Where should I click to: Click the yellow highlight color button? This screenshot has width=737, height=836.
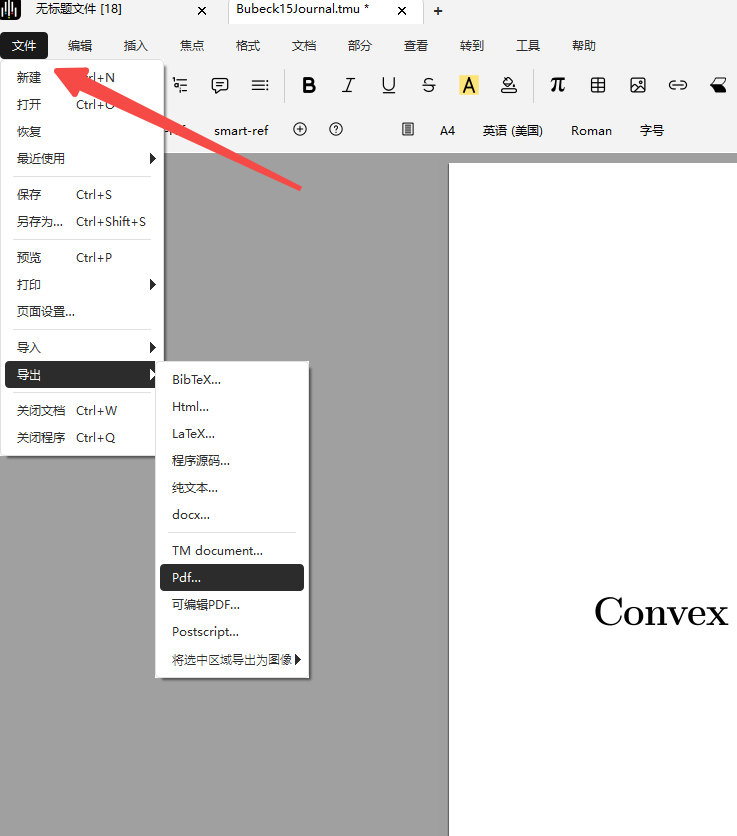point(469,86)
